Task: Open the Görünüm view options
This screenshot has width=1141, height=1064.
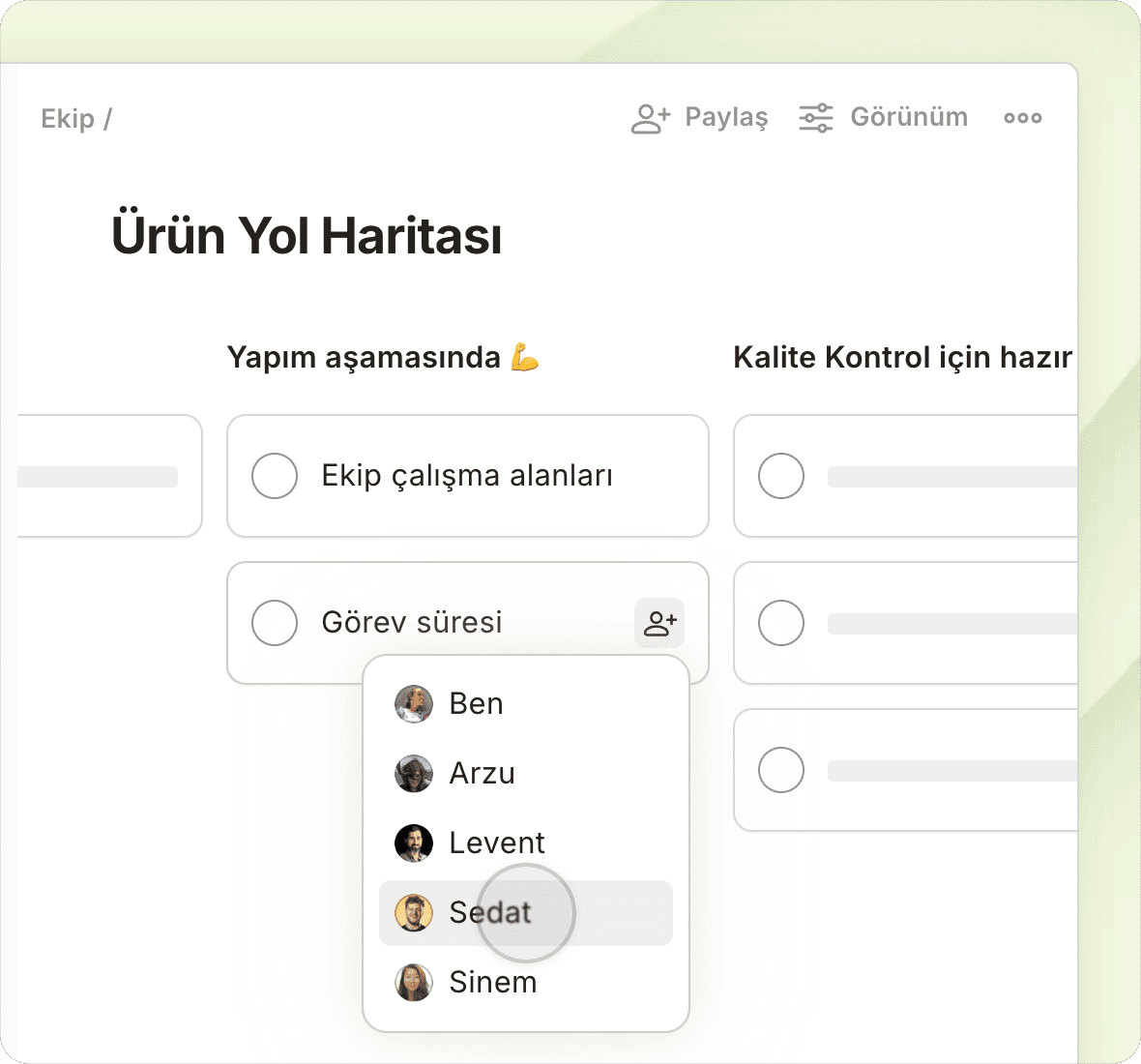Action: coord(908,118)
